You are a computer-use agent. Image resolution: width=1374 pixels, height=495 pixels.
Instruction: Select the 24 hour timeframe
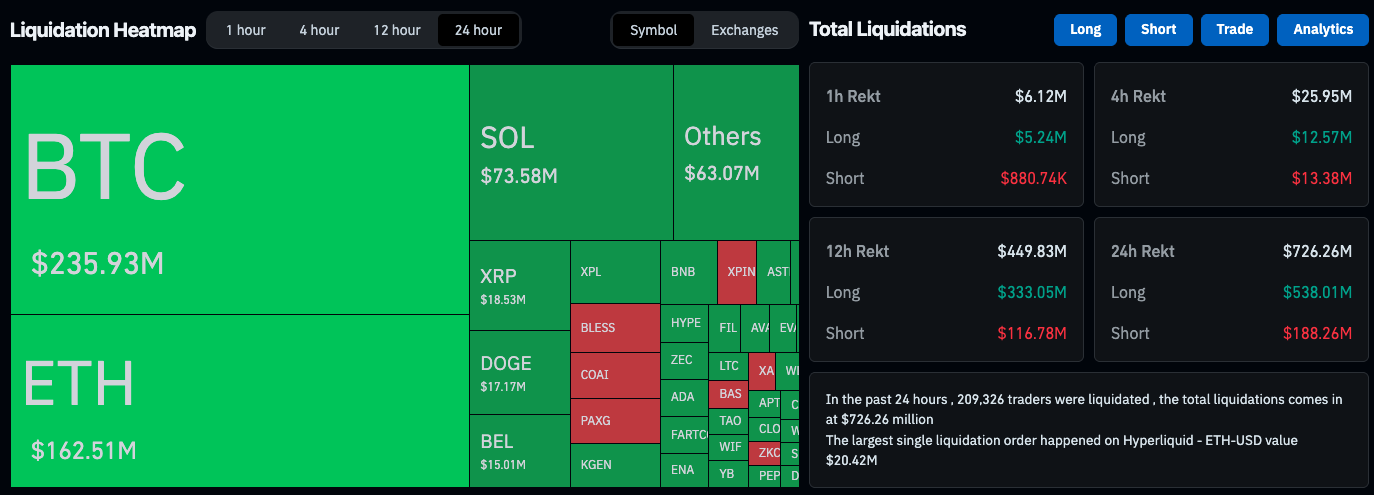[x=478, y=30]
